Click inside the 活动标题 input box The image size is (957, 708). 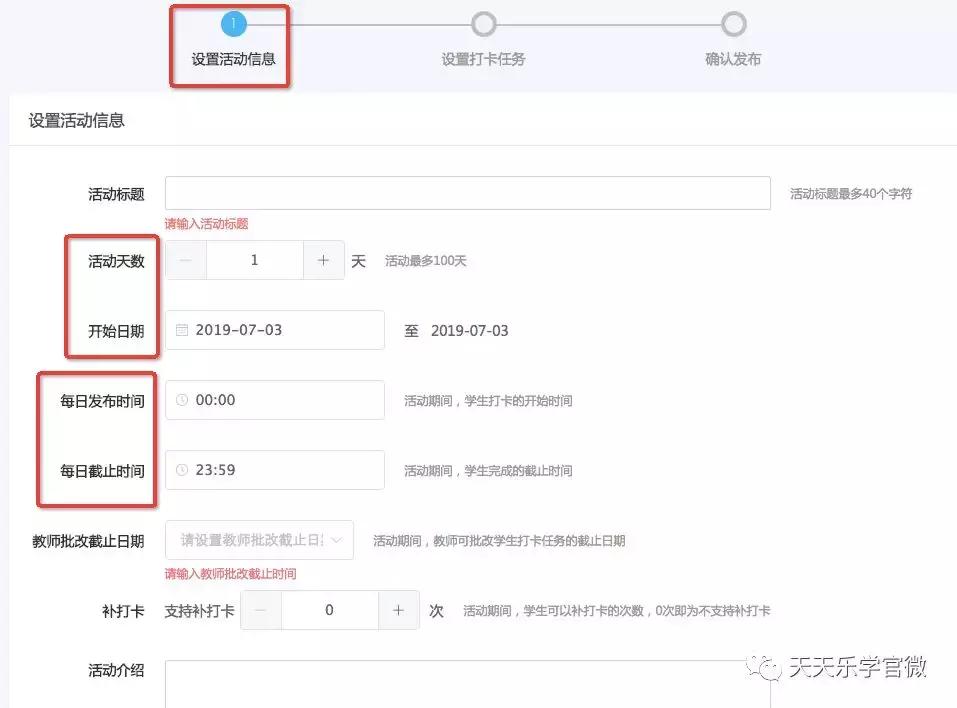coord(467,192)
